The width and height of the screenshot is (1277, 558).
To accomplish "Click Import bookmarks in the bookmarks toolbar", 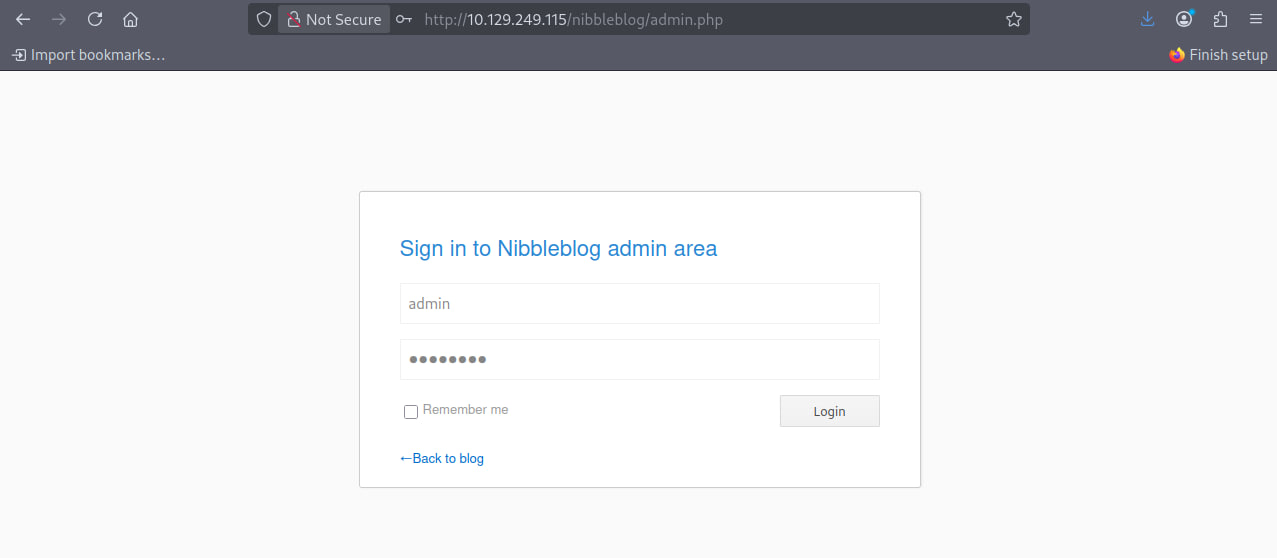I will 88,55.
